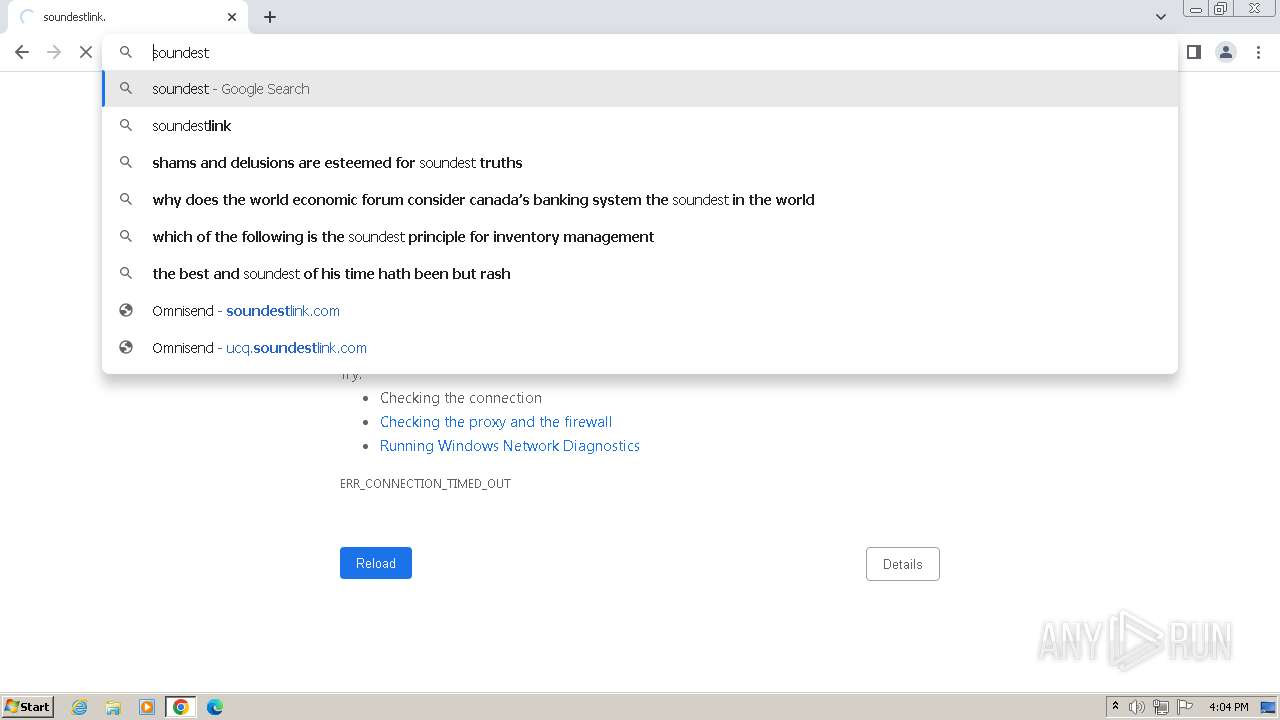Open the Action Center flag icon
Image resolution: width=1280 pixels, height=720 pixels.
(1185, 707)
